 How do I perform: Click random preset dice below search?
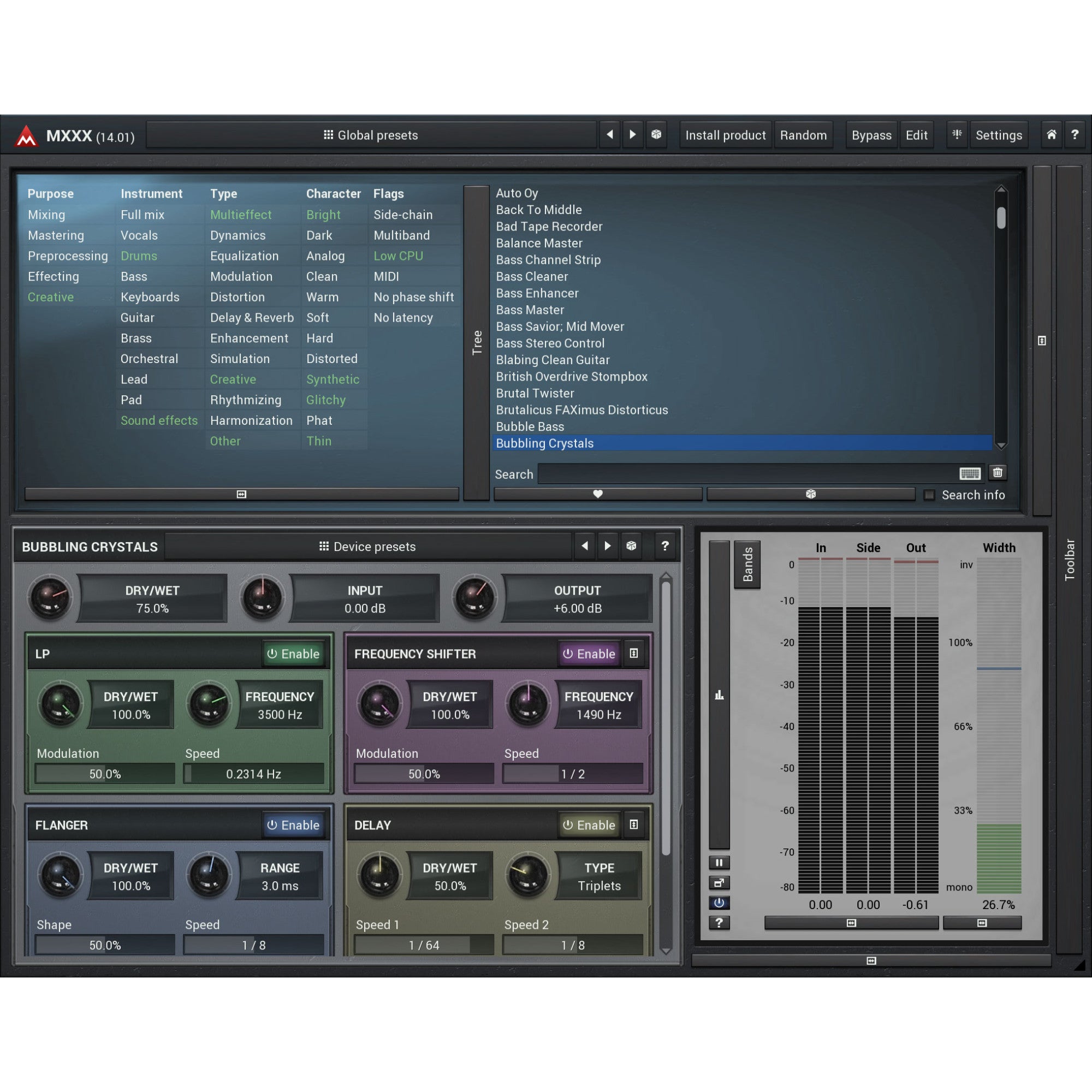click(x=810, y=494)
